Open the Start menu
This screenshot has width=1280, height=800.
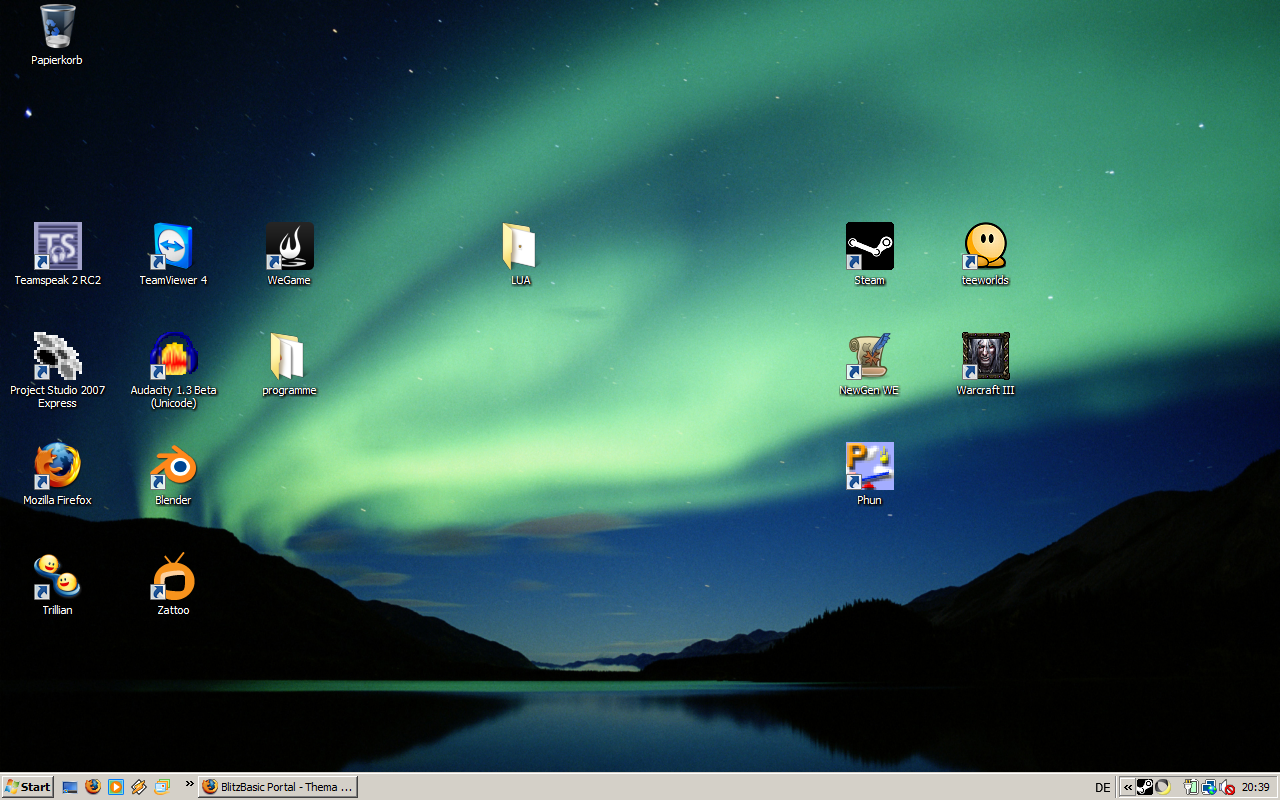(x=28, y=787)
